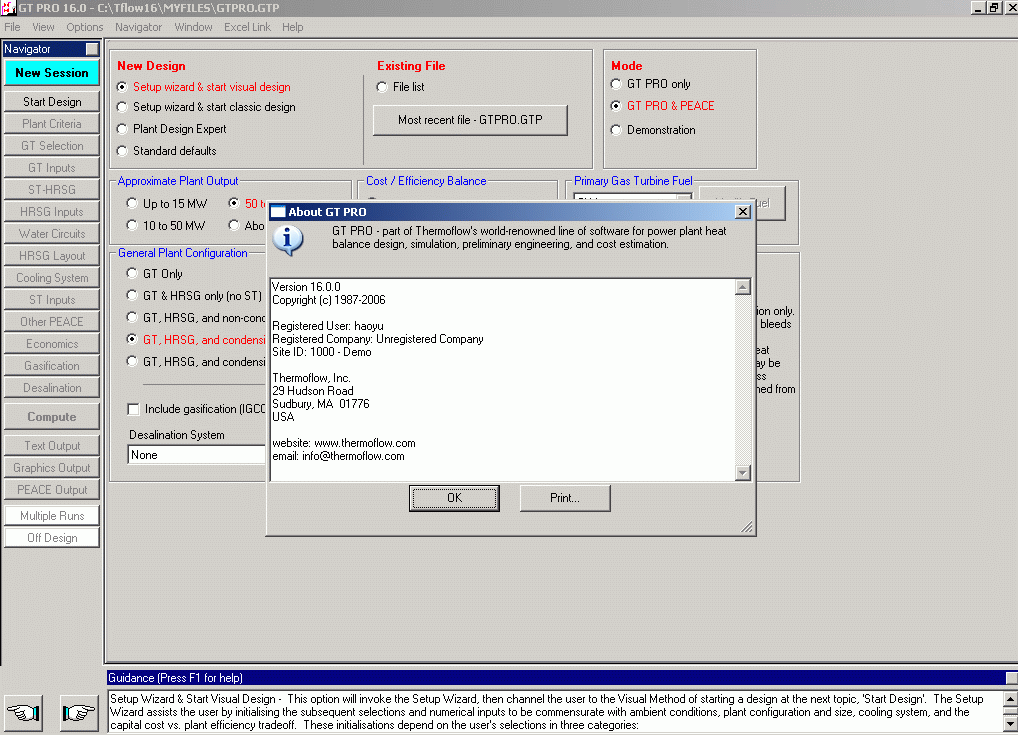This screenshot has height=735, width=1018.
Task: Click the Other PEACE navigator button
Action: (52, 322)
